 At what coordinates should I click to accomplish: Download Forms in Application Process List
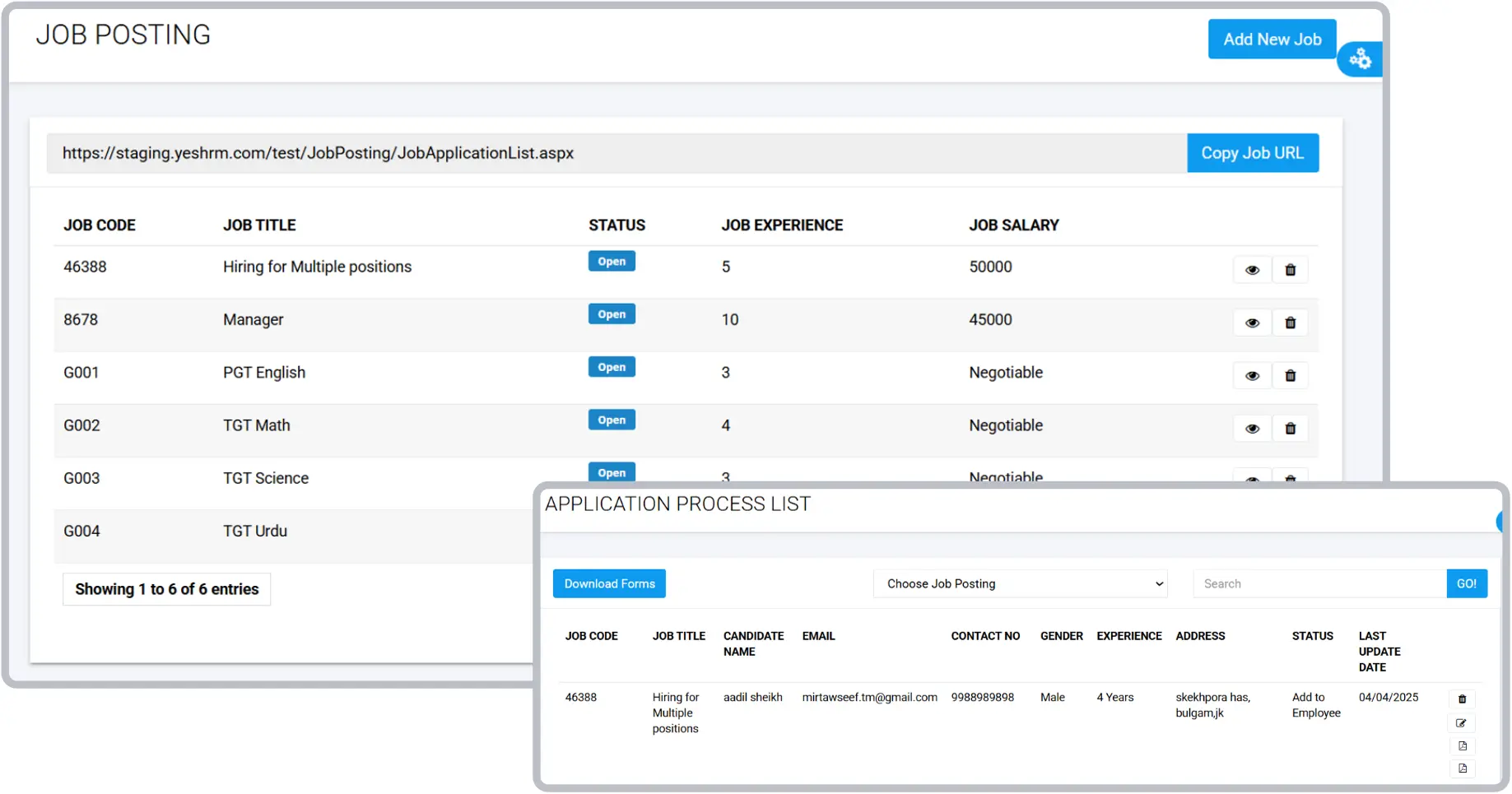point(609,583)
